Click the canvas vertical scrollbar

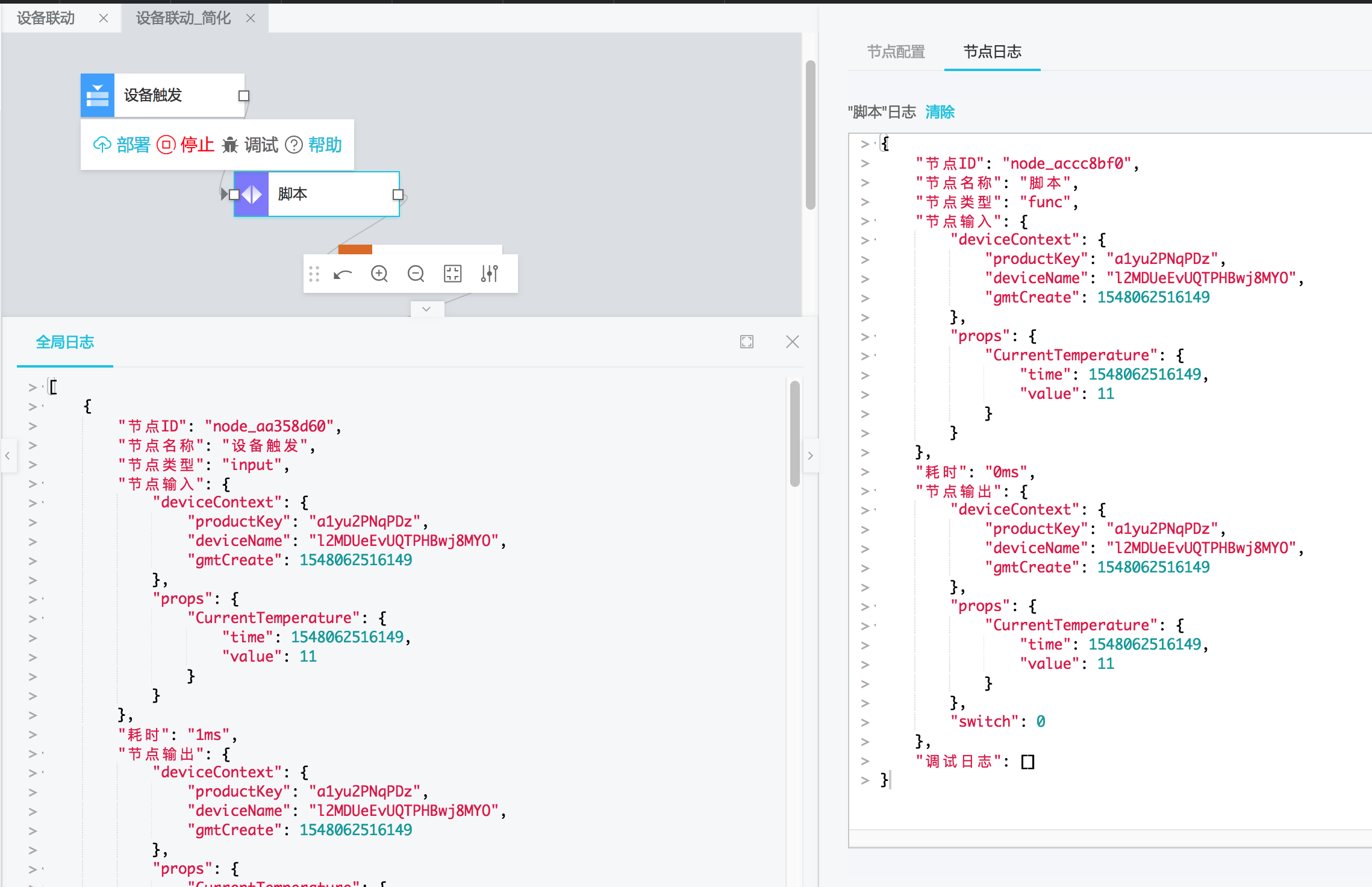(x=811, y=135)
